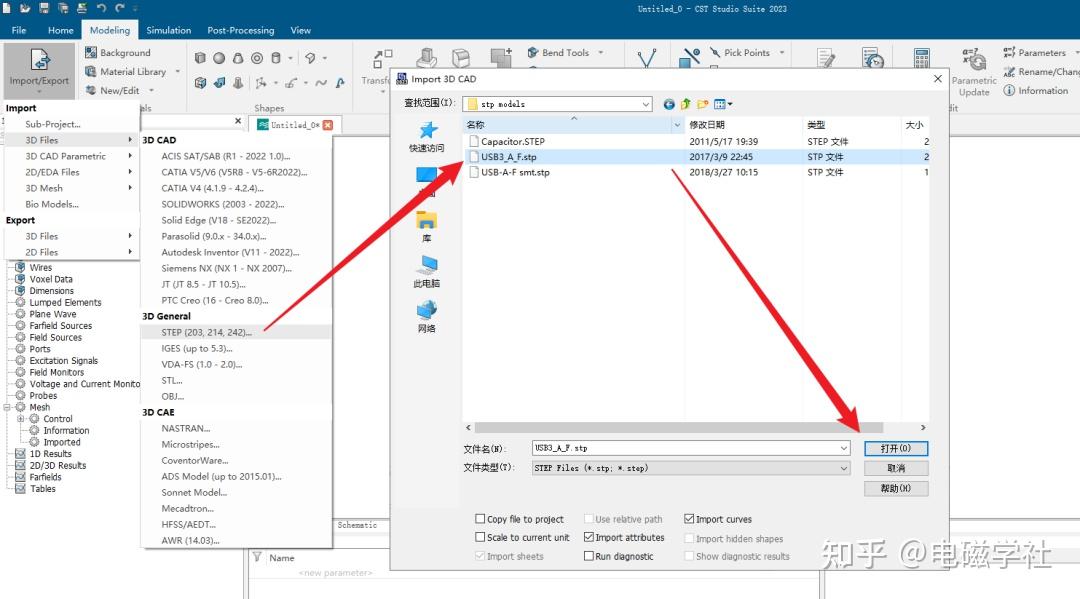The width and height of the screenshot is (1080, 599).
Task: Select the USB3_A_F.stp file row
Action: pos(696,157)
